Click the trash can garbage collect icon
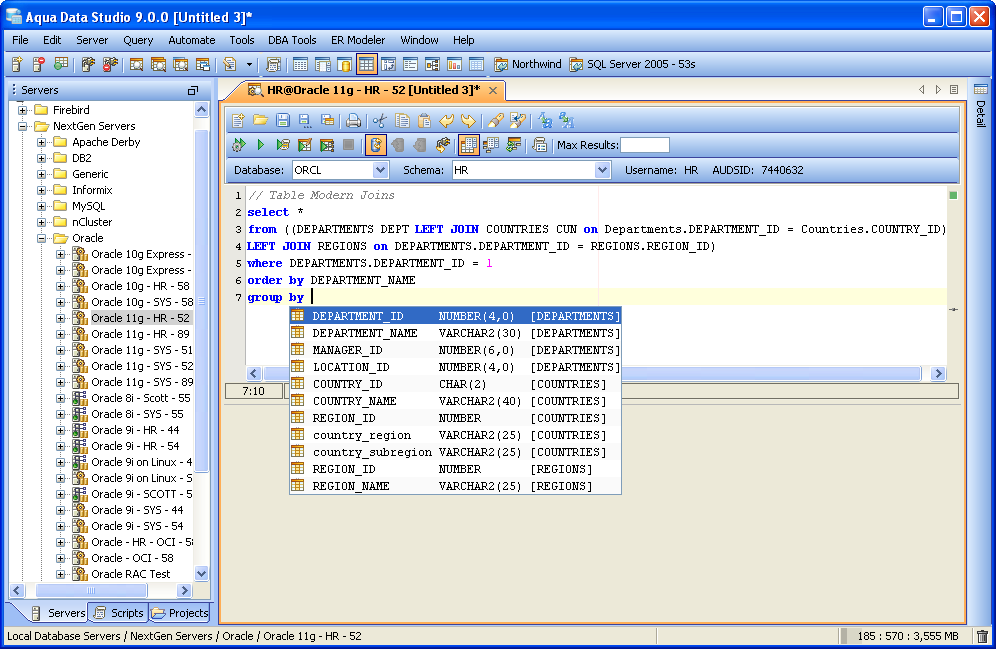This screenshot has width=996, height=649. [x=982, y=636]
